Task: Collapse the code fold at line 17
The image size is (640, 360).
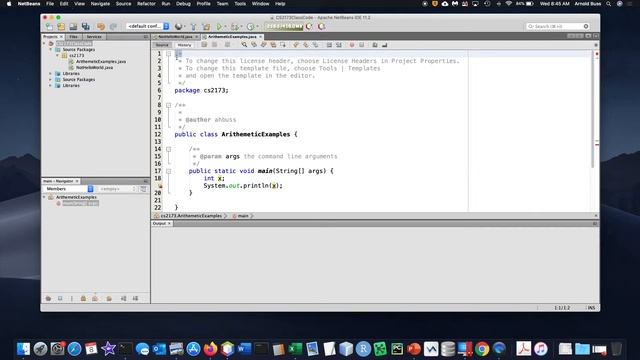Action: [169, 171]
